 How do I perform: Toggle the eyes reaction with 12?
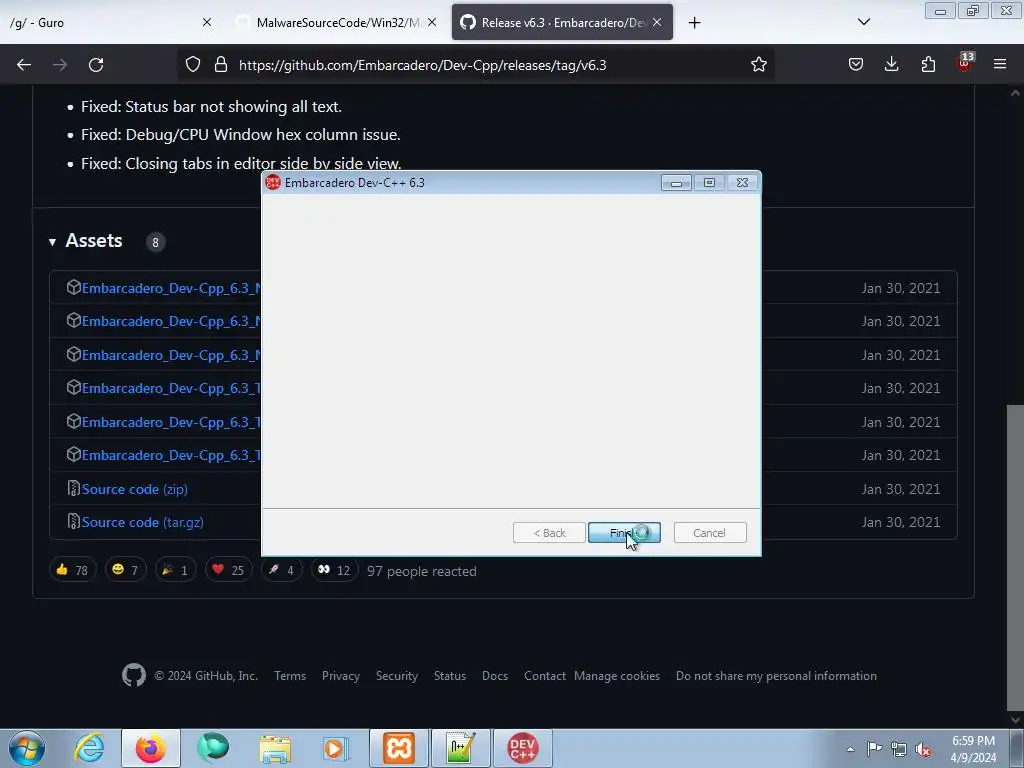pyautogui.click(x=334, y=570)
